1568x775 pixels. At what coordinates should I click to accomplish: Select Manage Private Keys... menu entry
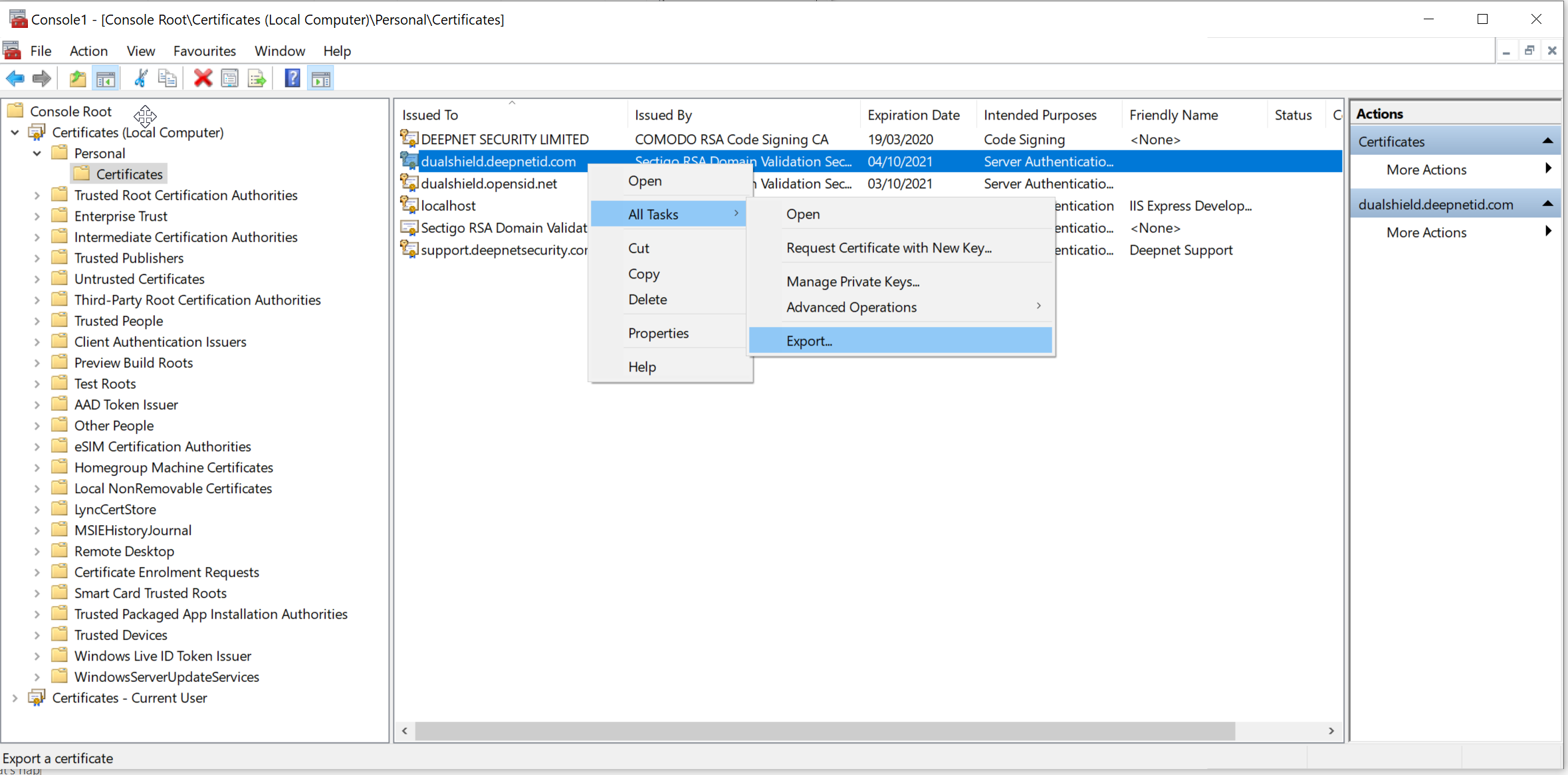click(852, 282)
